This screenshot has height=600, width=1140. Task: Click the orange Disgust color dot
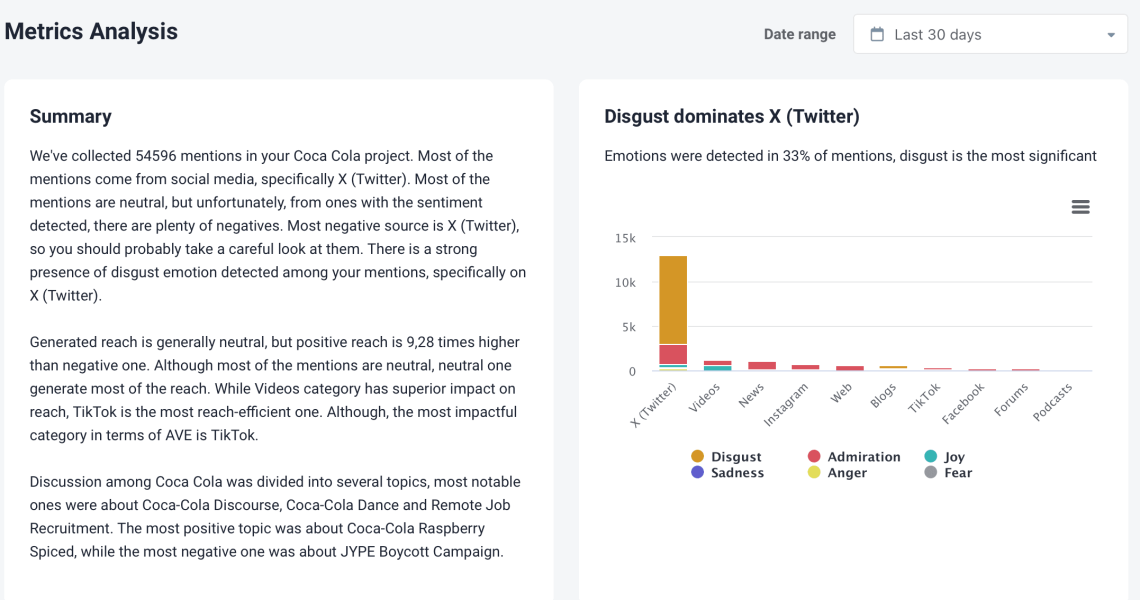(699, 457)
